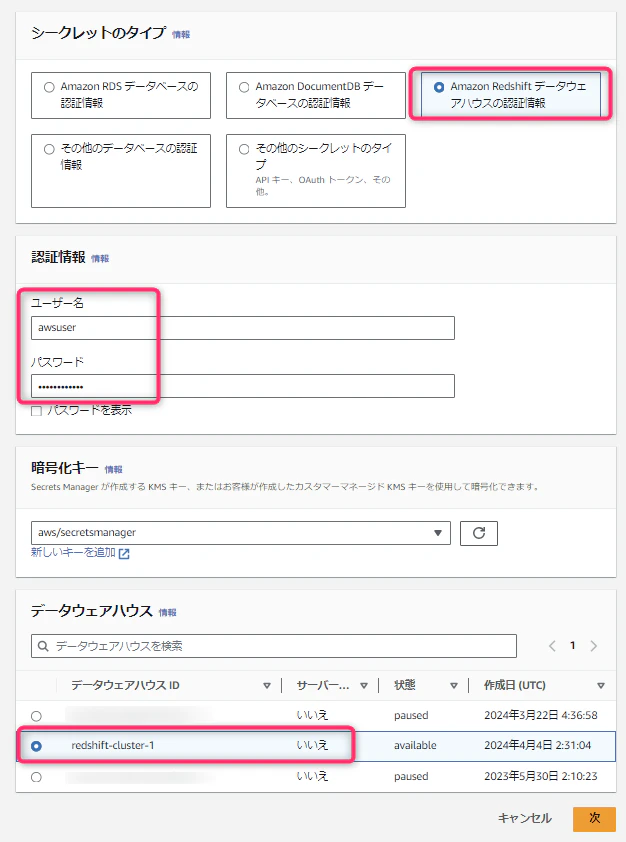
Task: Click the date 2024年4月4日 2:31:04
Action: tap(537, 745)
